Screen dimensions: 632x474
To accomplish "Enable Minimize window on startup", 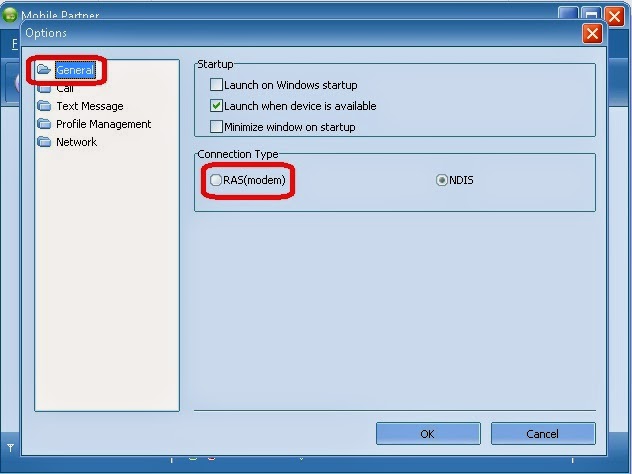I will click(216, 127).
